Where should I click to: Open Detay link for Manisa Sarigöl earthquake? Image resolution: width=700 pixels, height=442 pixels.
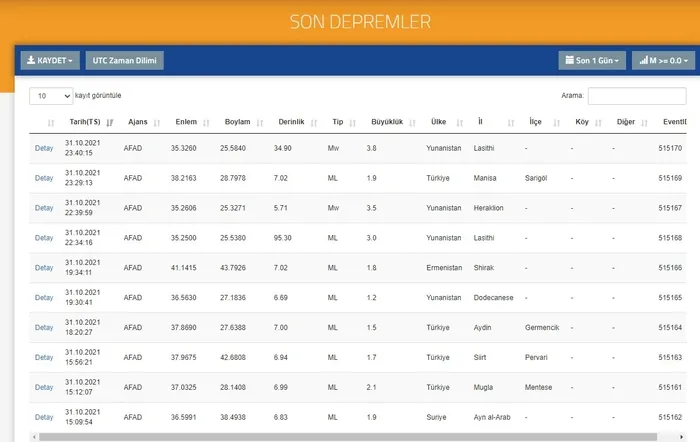[x=44, y=178]
